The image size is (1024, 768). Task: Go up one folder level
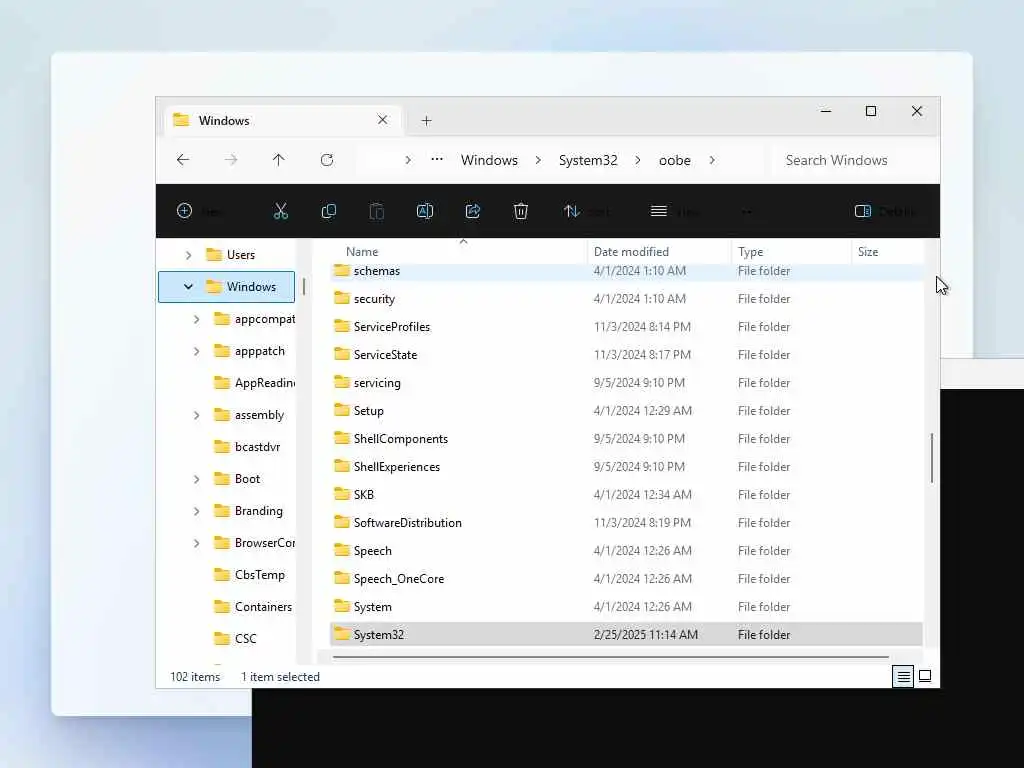pyautogui.click(x=279, y=160)
